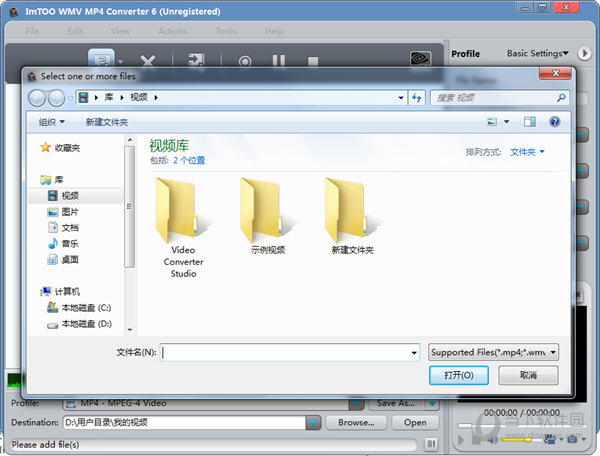Click the snapshot camera icon in preview panel
This screenshot has height=456, width=600.
tap(572, 439)
